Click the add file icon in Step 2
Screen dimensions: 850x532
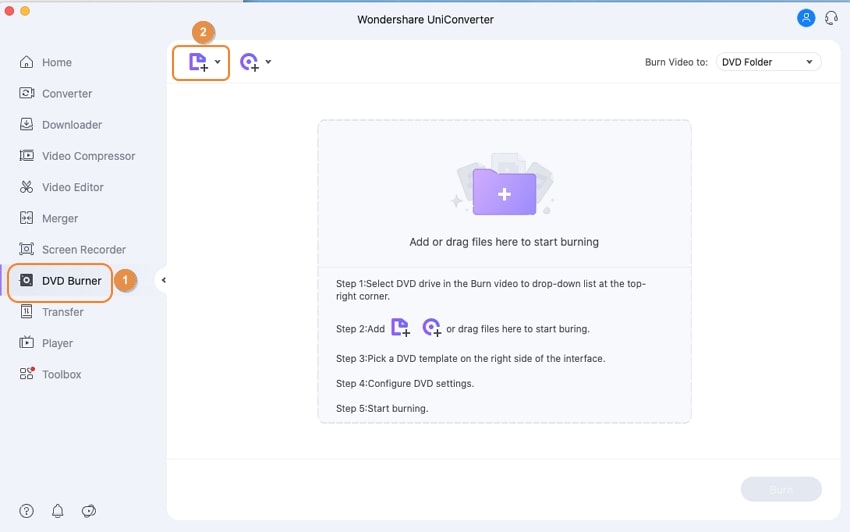[400, 328]
